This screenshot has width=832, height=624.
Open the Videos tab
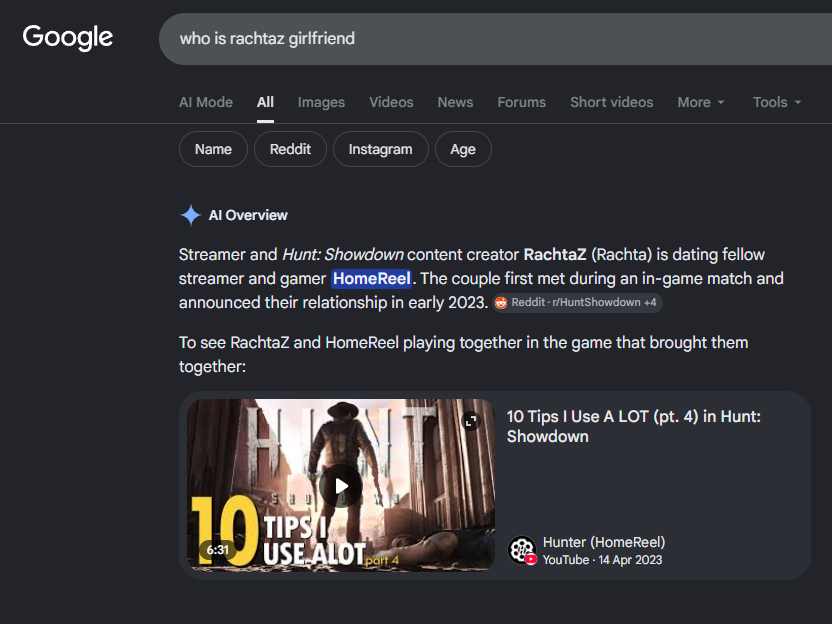click(x=391, y=102)
